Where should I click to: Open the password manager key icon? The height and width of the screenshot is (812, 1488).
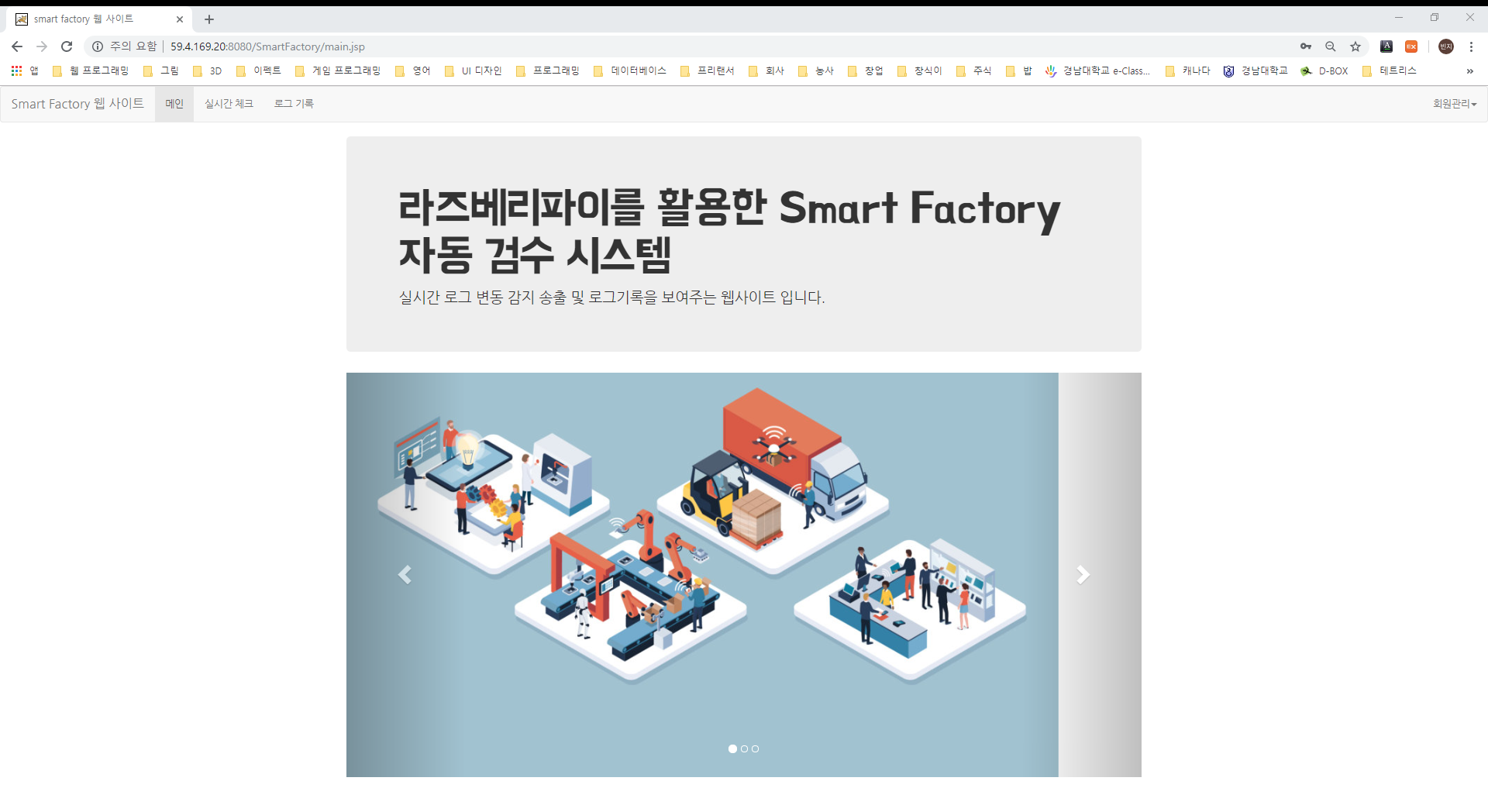pyautogui.click(x=1305, y=46)
